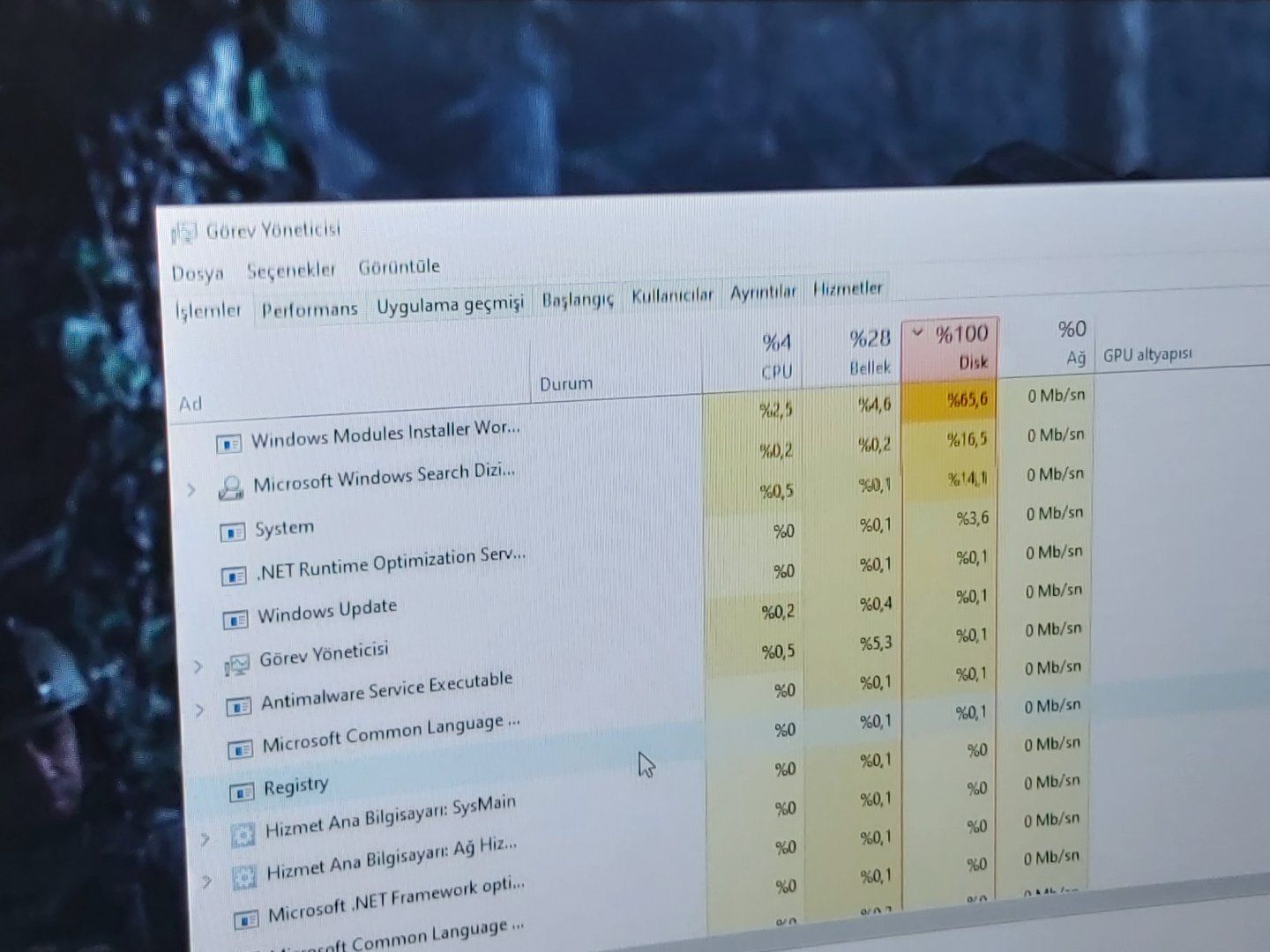The width and height of the screenshot is (1270, 952).
Task: Click the %5,3 memory usage cell
Action: (x=853, y=643)
